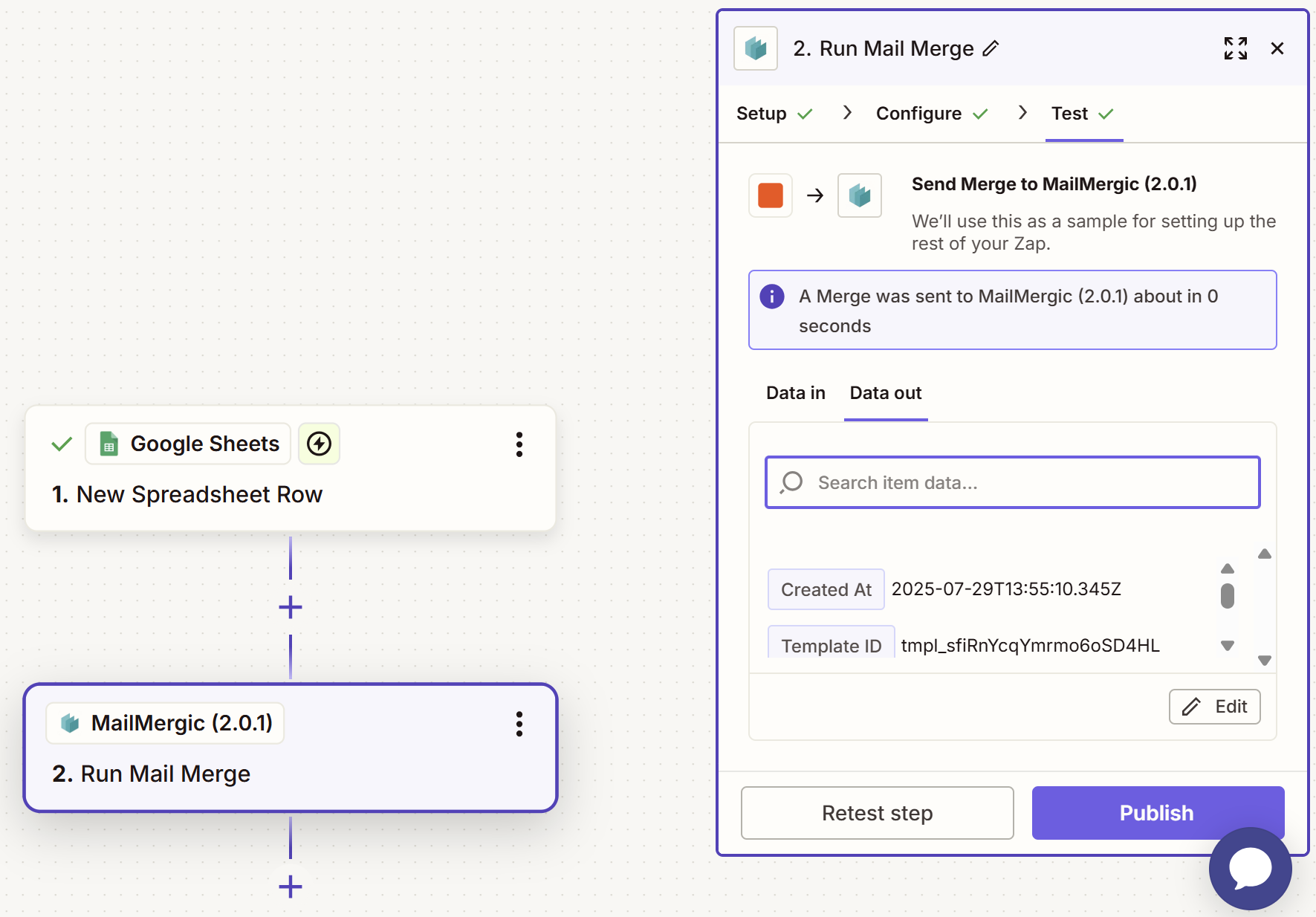Click the Retest step button
This screenshot has width=1316, height=917.
click(x=877, y=812)
